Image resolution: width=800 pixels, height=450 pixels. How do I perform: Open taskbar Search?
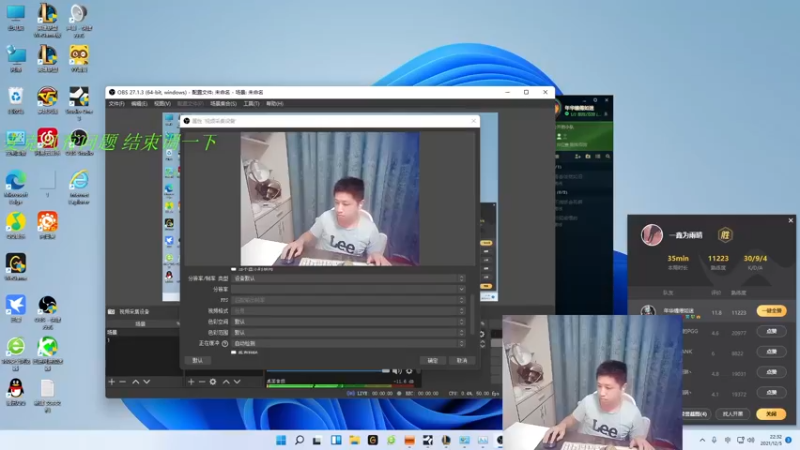pos(299,440)
